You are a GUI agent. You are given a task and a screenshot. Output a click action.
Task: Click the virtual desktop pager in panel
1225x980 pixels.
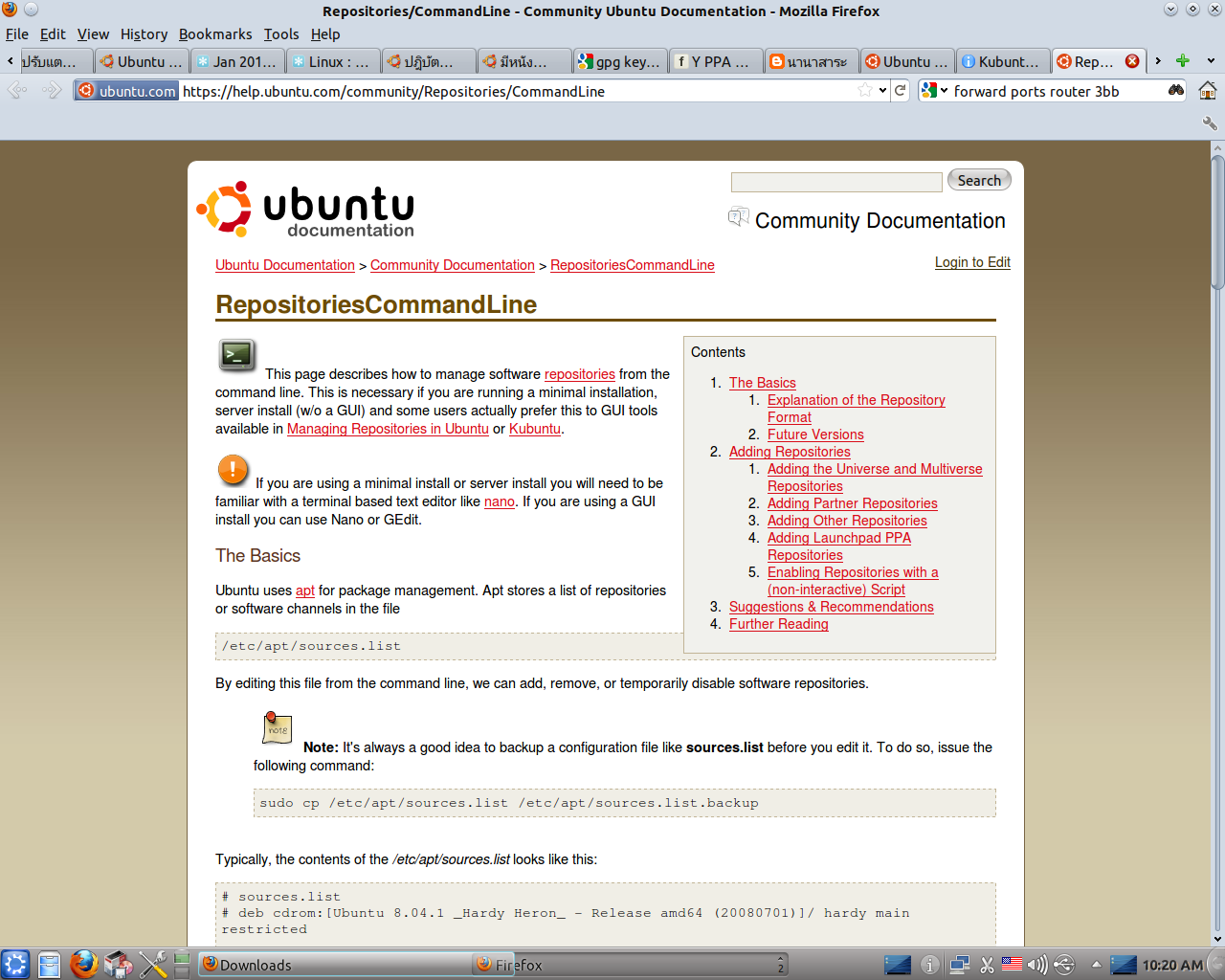(182, 965)
